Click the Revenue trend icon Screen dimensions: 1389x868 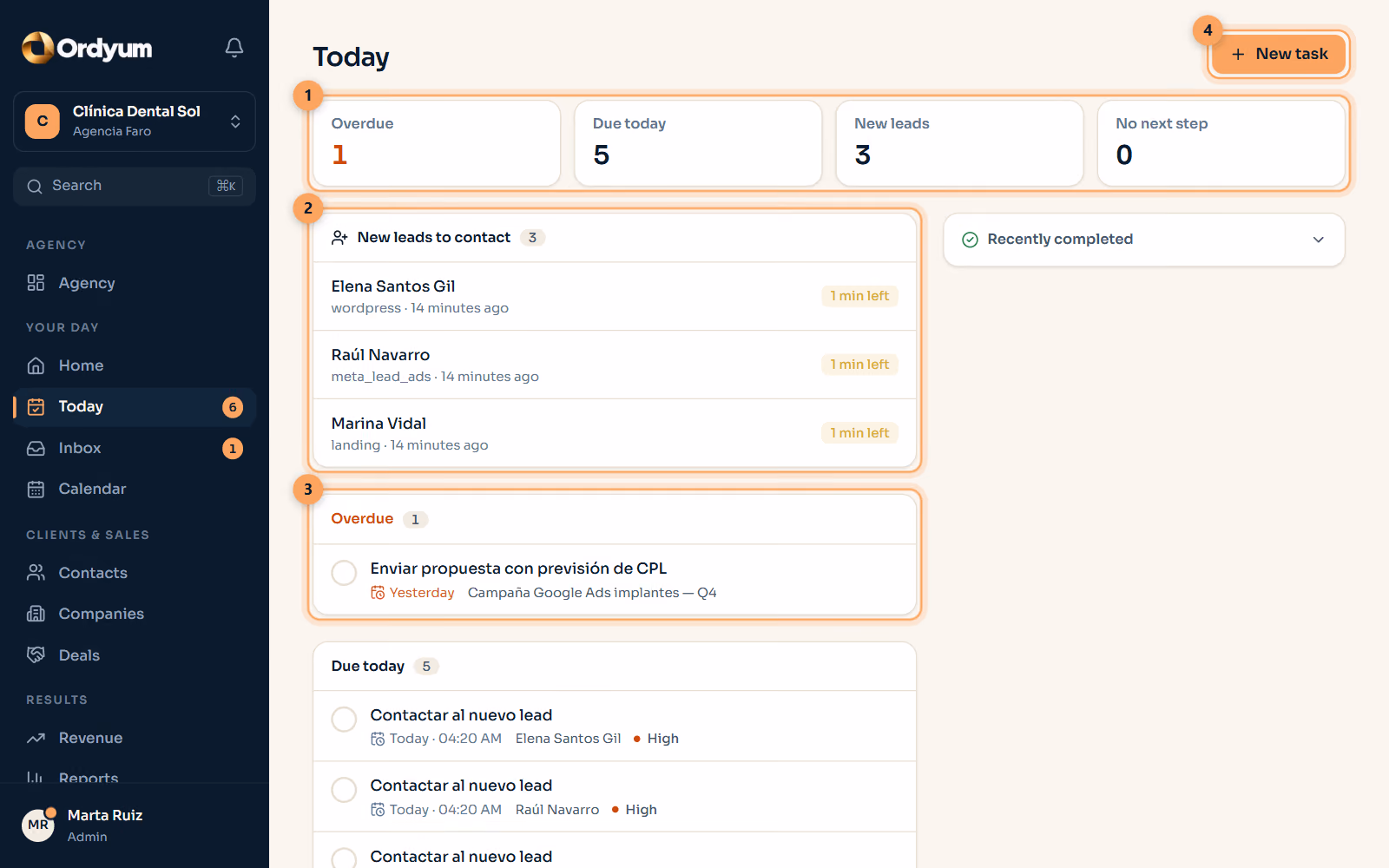pos(36,738)
